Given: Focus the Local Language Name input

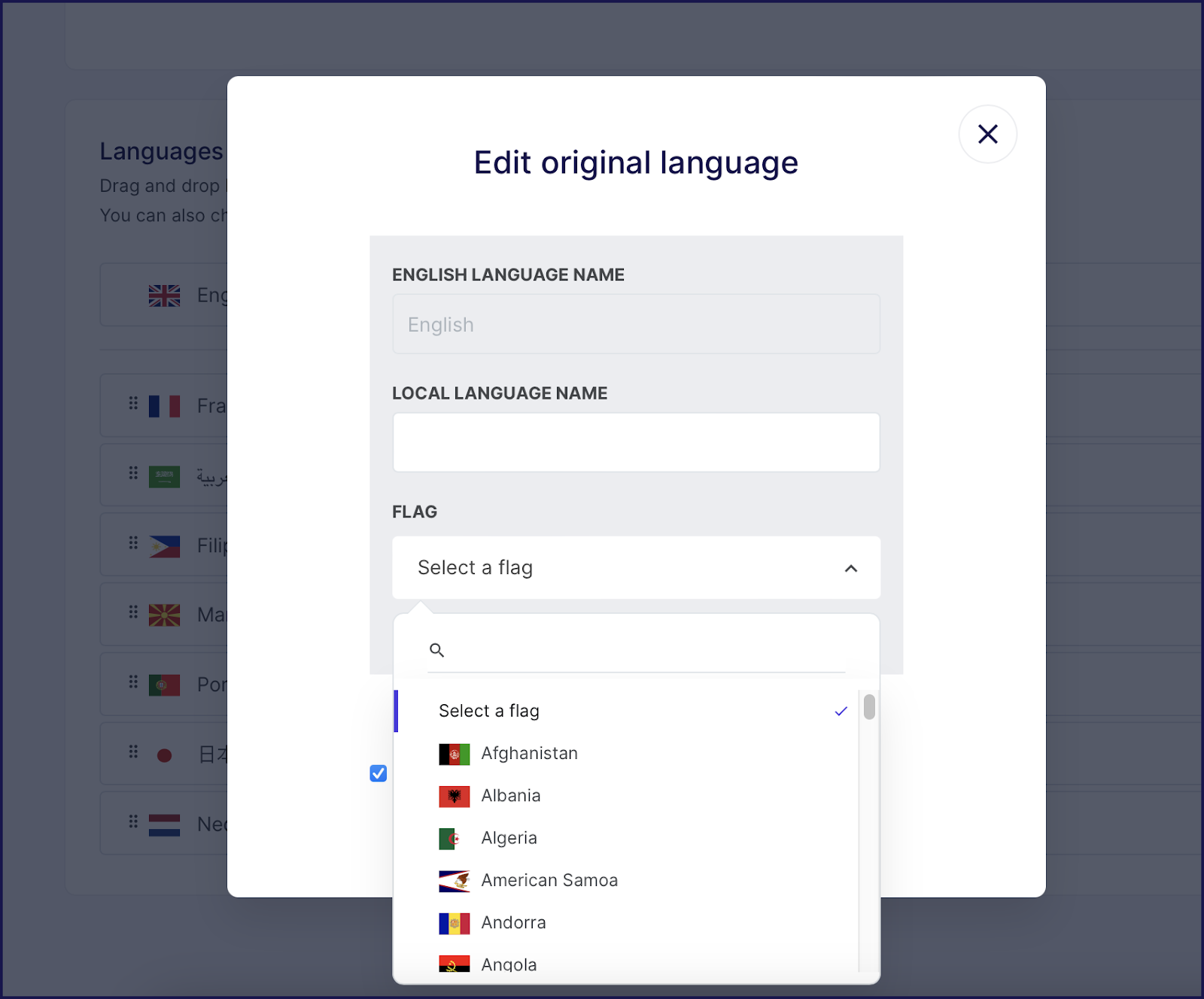Looking at the screenshot, I should click(636, 442).
